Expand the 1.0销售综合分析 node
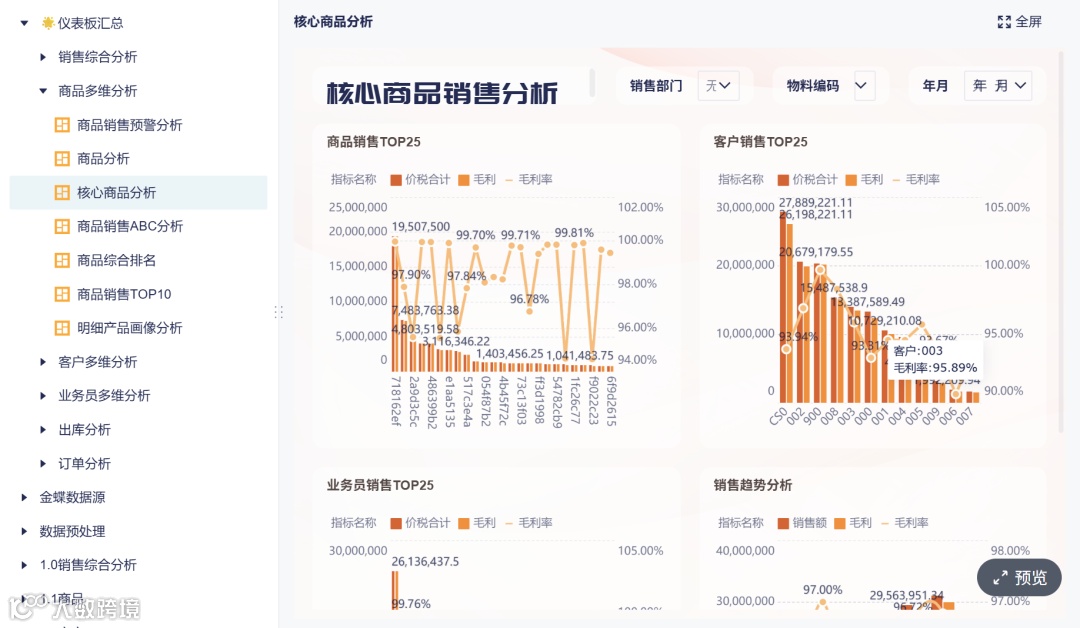The height and width of the screenshot is (628, 1080). (x=24, y=565)
